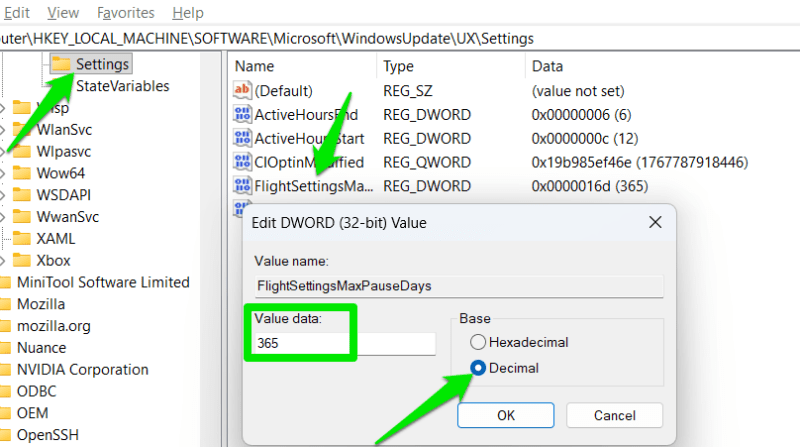The width and height of the screenshot is (800, 447).
Task: Open the Help menu
Action: pos(188,12)
